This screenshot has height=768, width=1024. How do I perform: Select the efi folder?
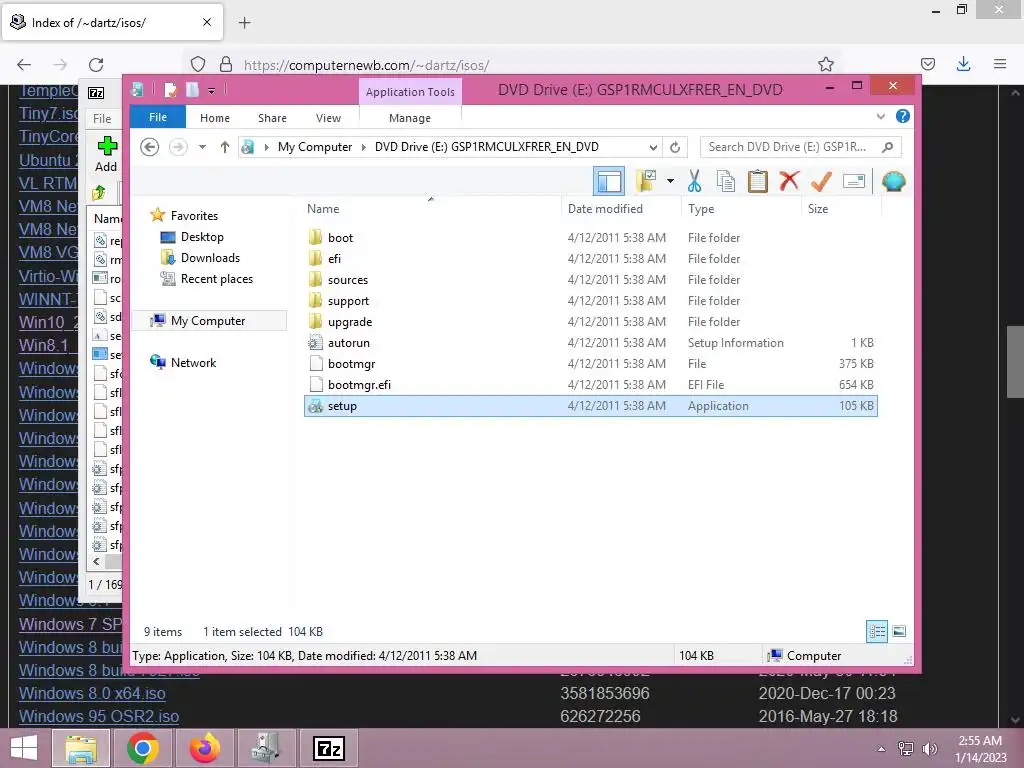[x=590, y=259]
